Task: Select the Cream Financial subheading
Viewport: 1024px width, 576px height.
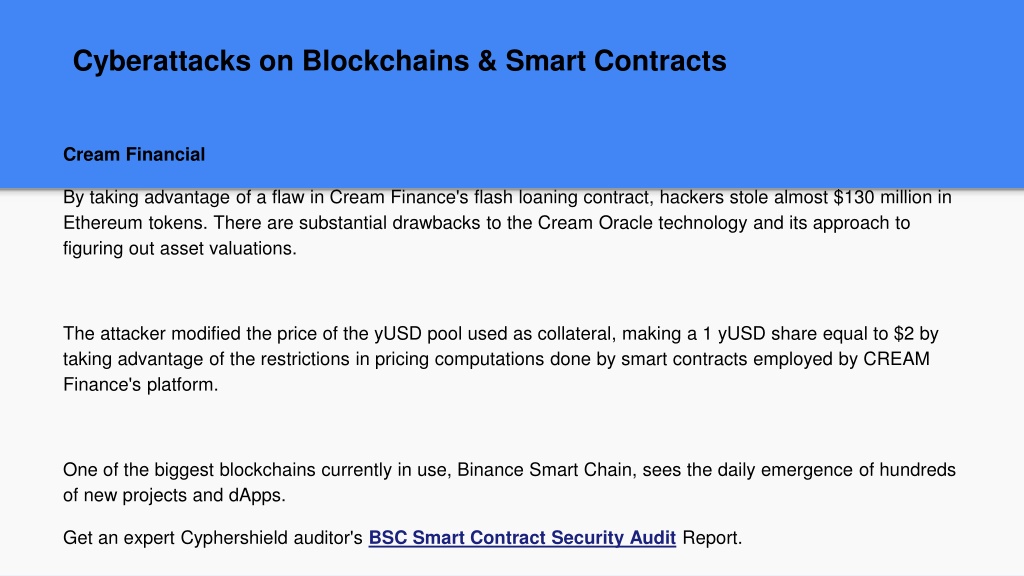Action: point(134,154)
